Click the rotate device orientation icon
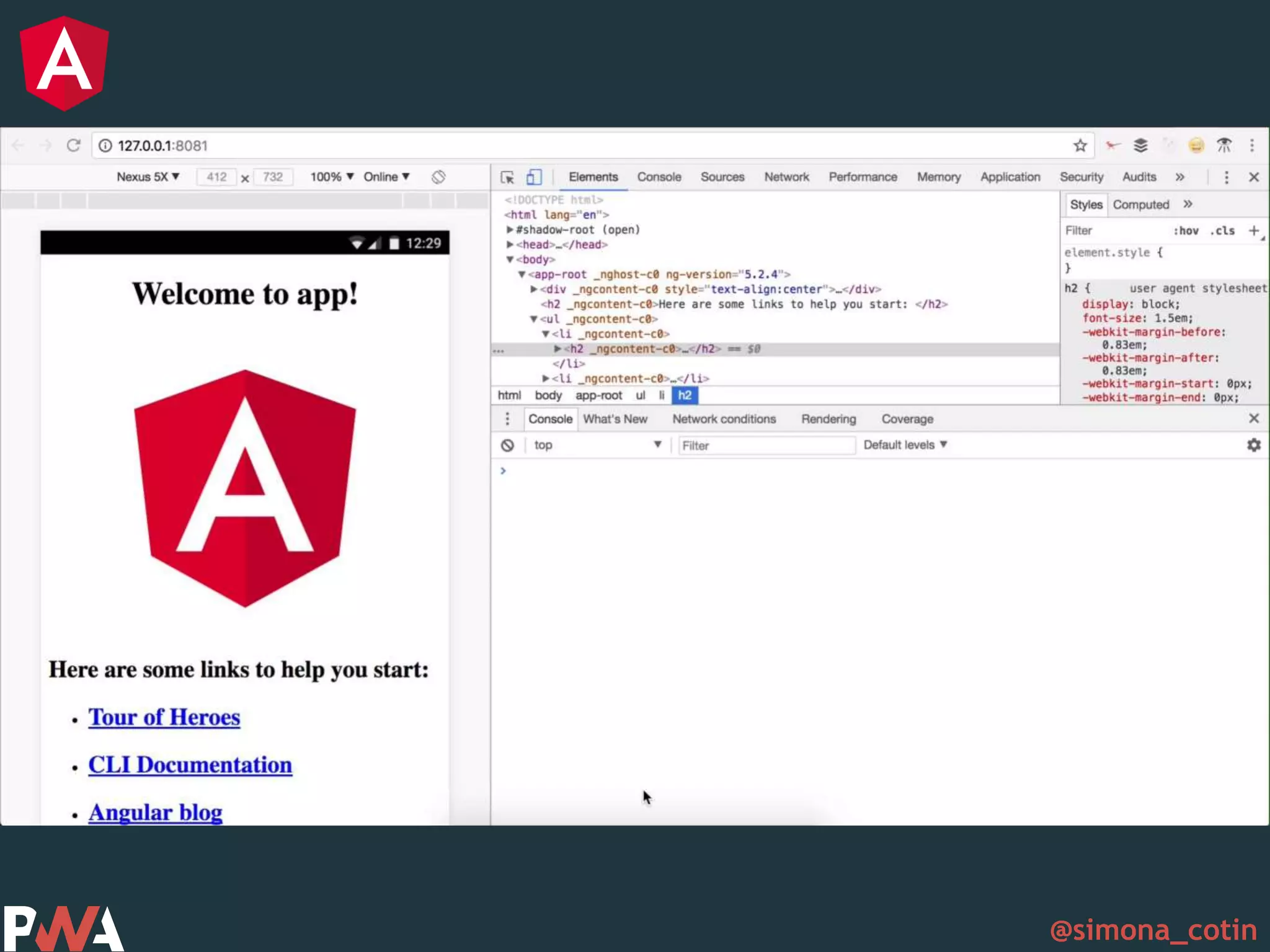The width and height of the screenshot is (1270, 952). pos(438,177)
